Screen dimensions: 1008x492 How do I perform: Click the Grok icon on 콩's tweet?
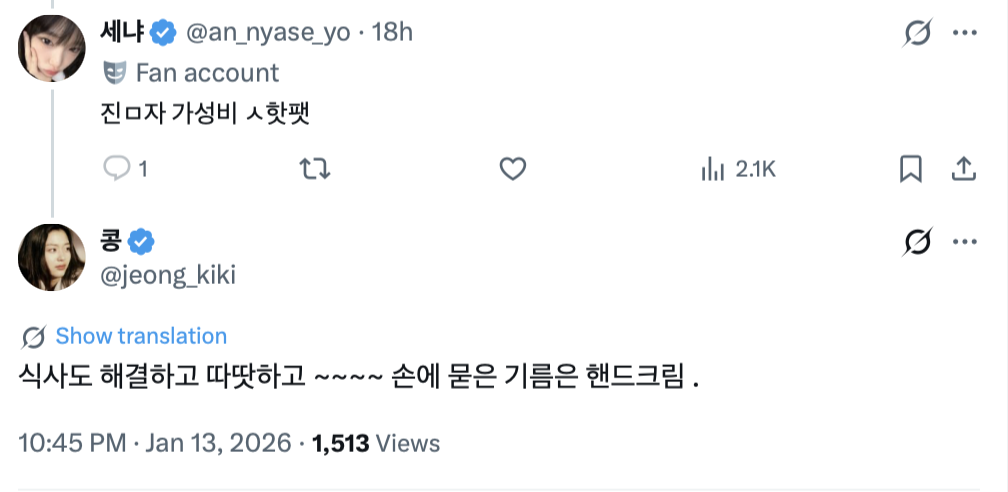pyautogui.click(x=916, y=241)
